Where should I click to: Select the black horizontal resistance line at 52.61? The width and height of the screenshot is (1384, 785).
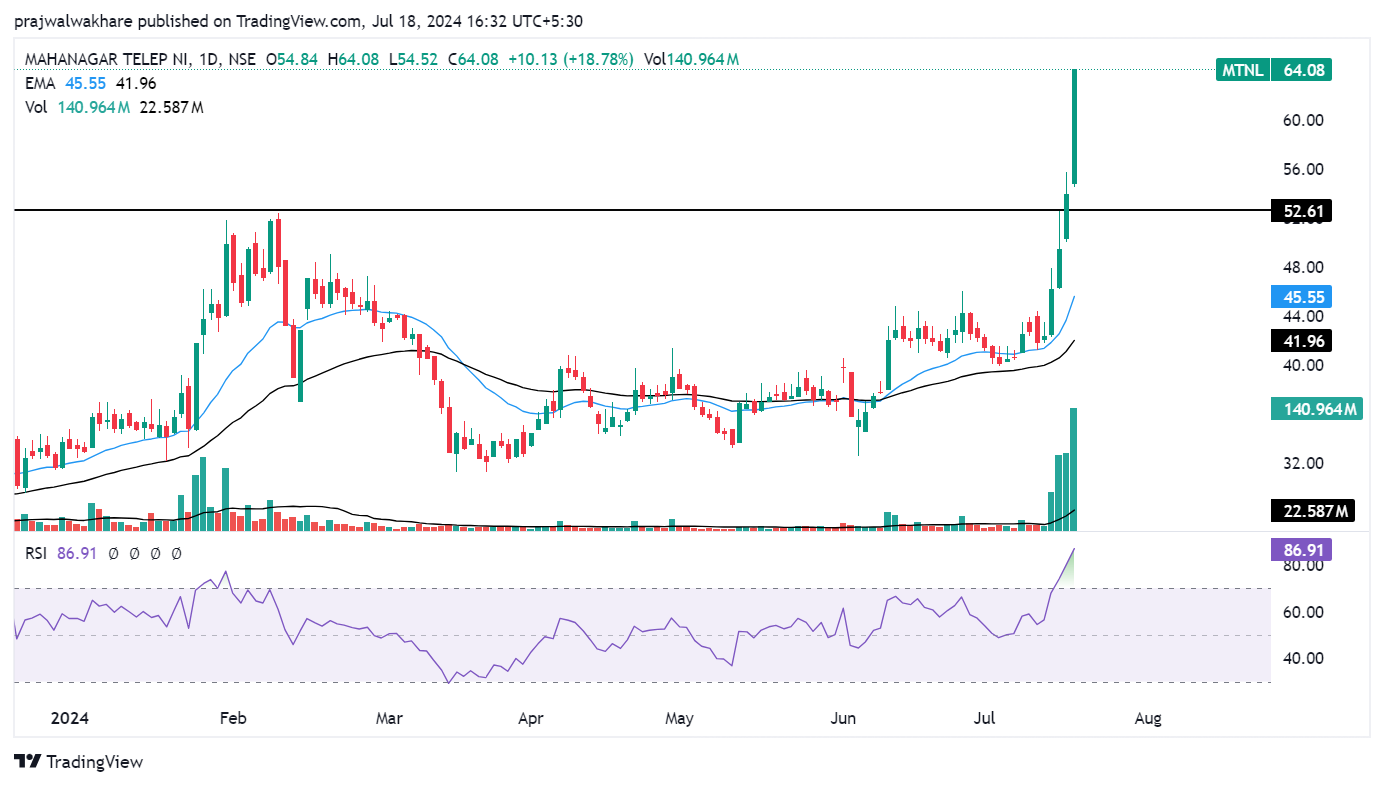pyautogui.click(x=600, y=211)
